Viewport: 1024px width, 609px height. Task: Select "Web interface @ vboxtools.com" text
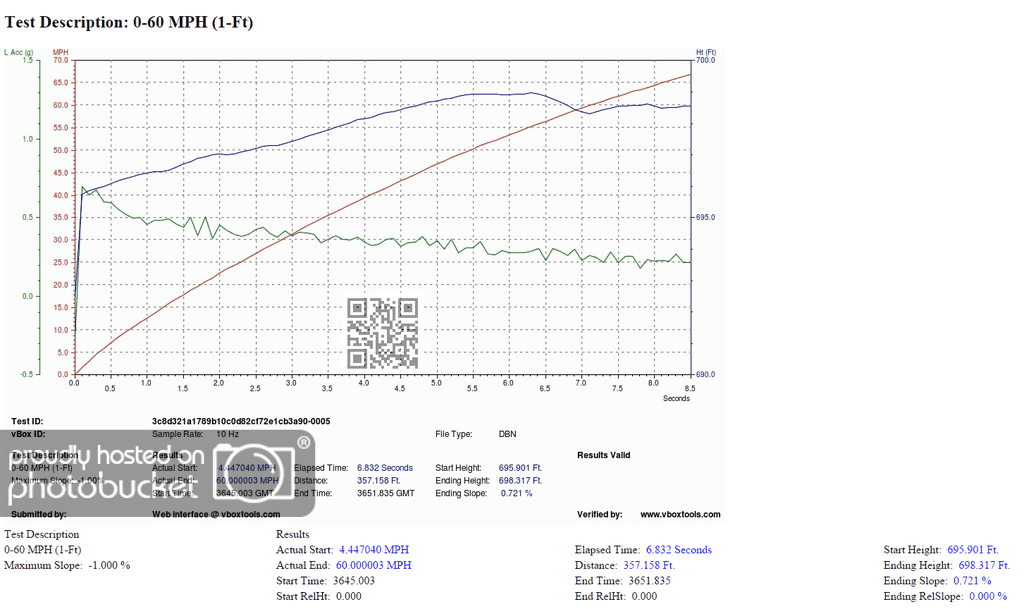[x=216, y=514]
